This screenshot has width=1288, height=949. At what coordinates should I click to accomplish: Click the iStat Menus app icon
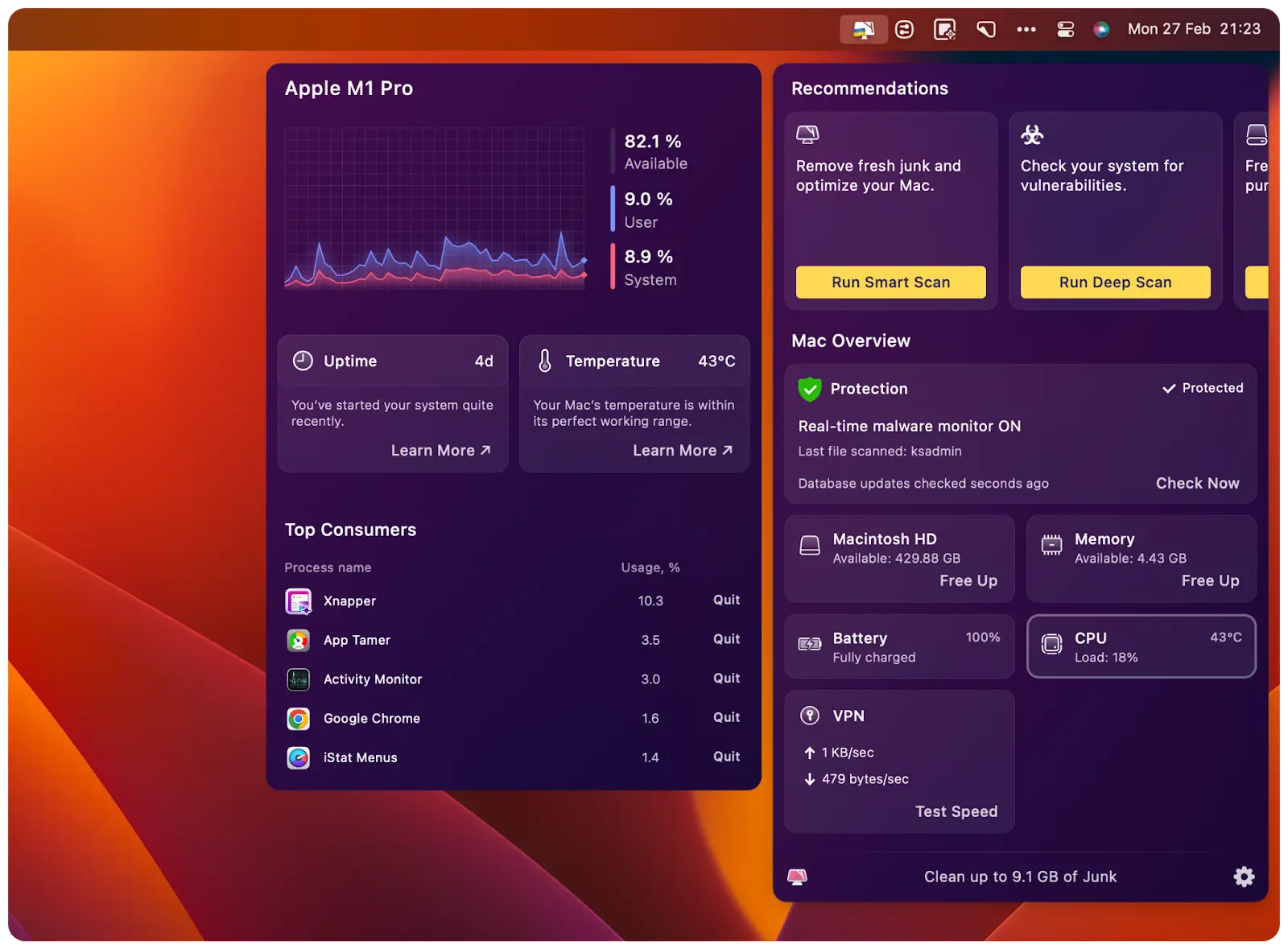[299, 757]
